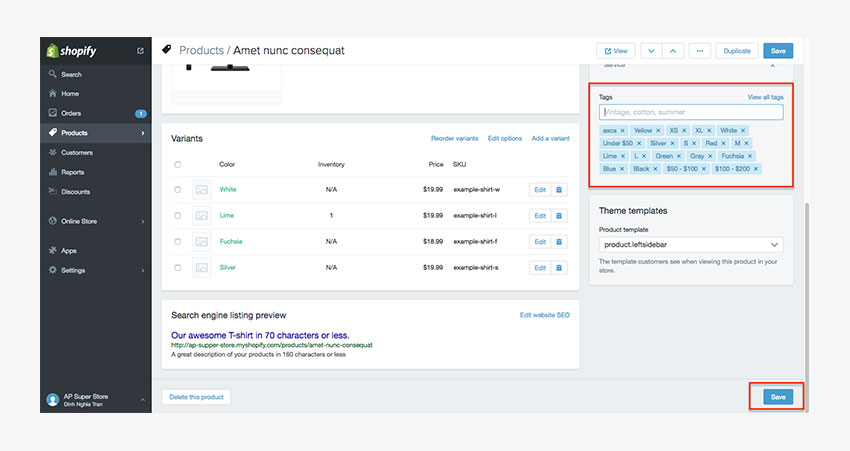Click into the Tags input field
Viewport: 850px width, 451px height.
point(690,112)
